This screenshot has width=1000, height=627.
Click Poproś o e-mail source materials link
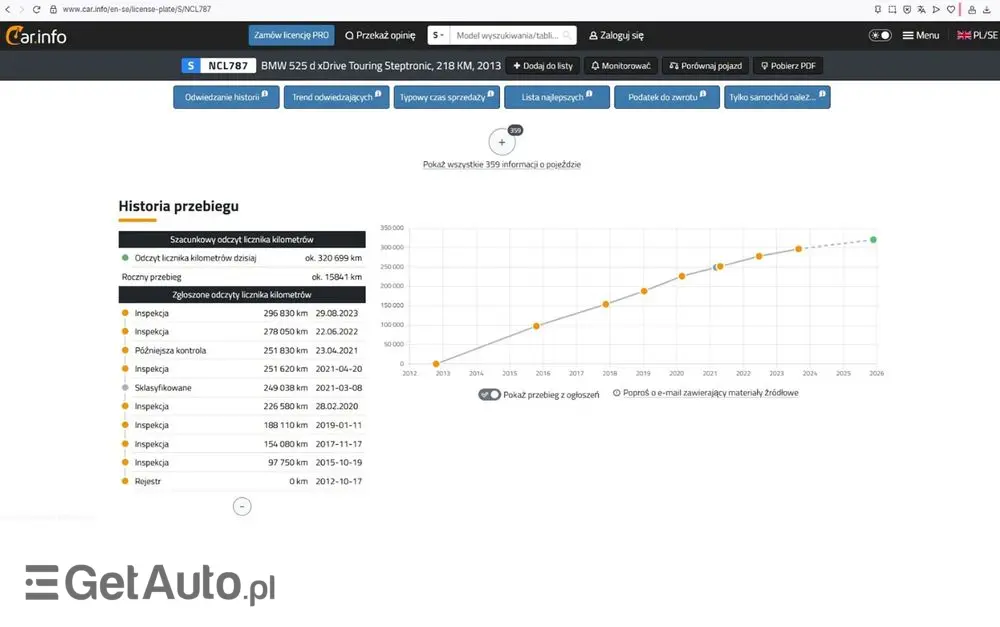coord(710,393)
